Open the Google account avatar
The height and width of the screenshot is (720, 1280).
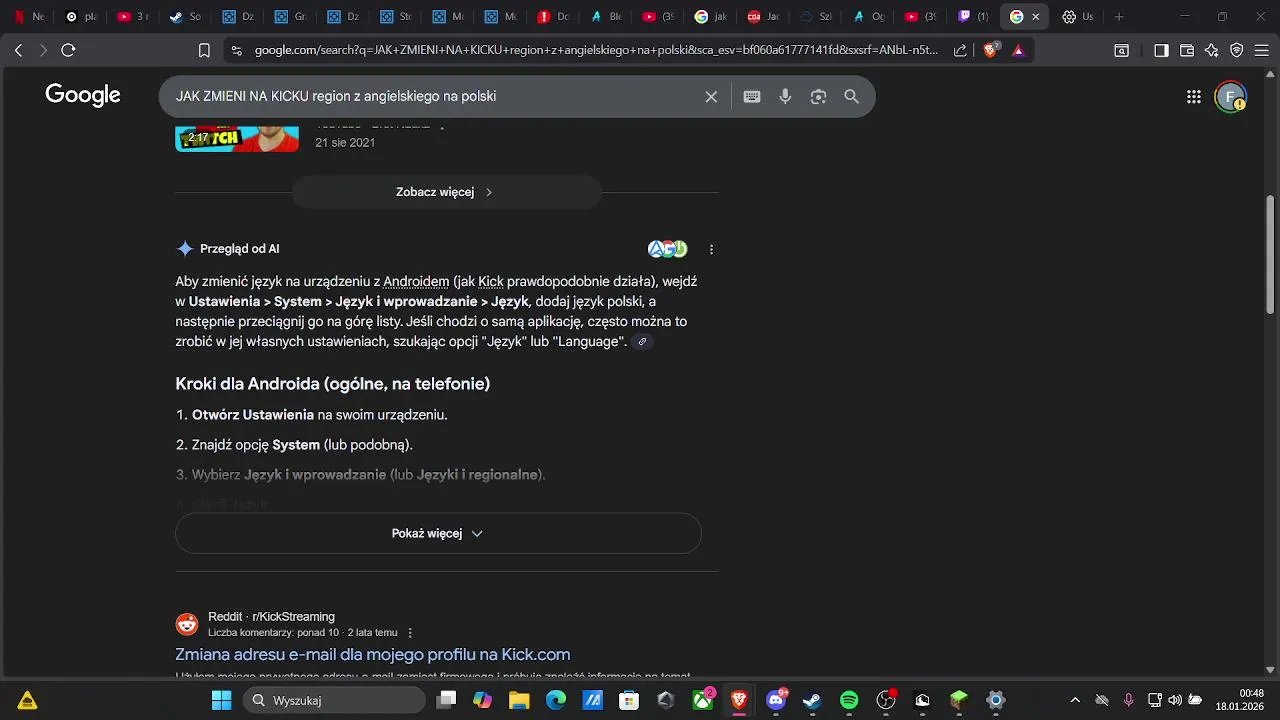[x=1230, y=97]
